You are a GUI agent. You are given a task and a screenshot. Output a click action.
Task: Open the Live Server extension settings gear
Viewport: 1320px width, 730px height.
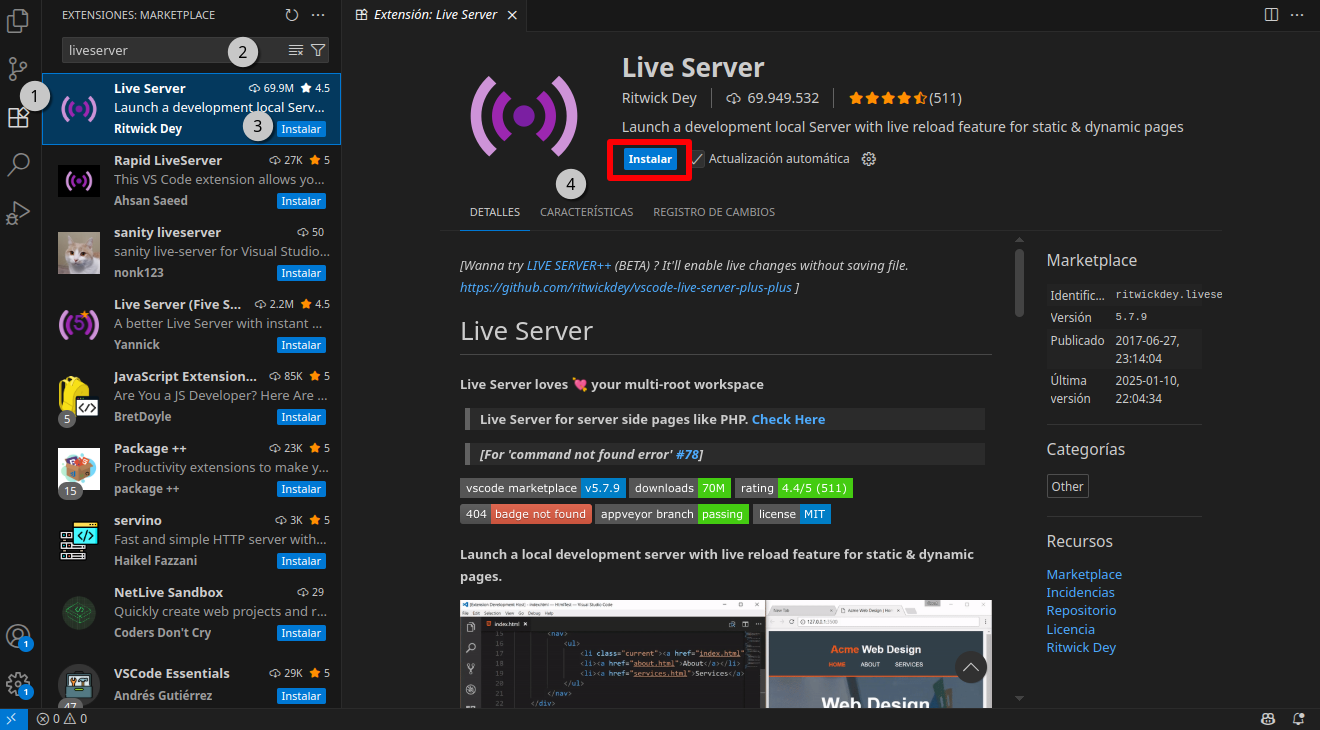pyautogui.click(x=869, y=159)
